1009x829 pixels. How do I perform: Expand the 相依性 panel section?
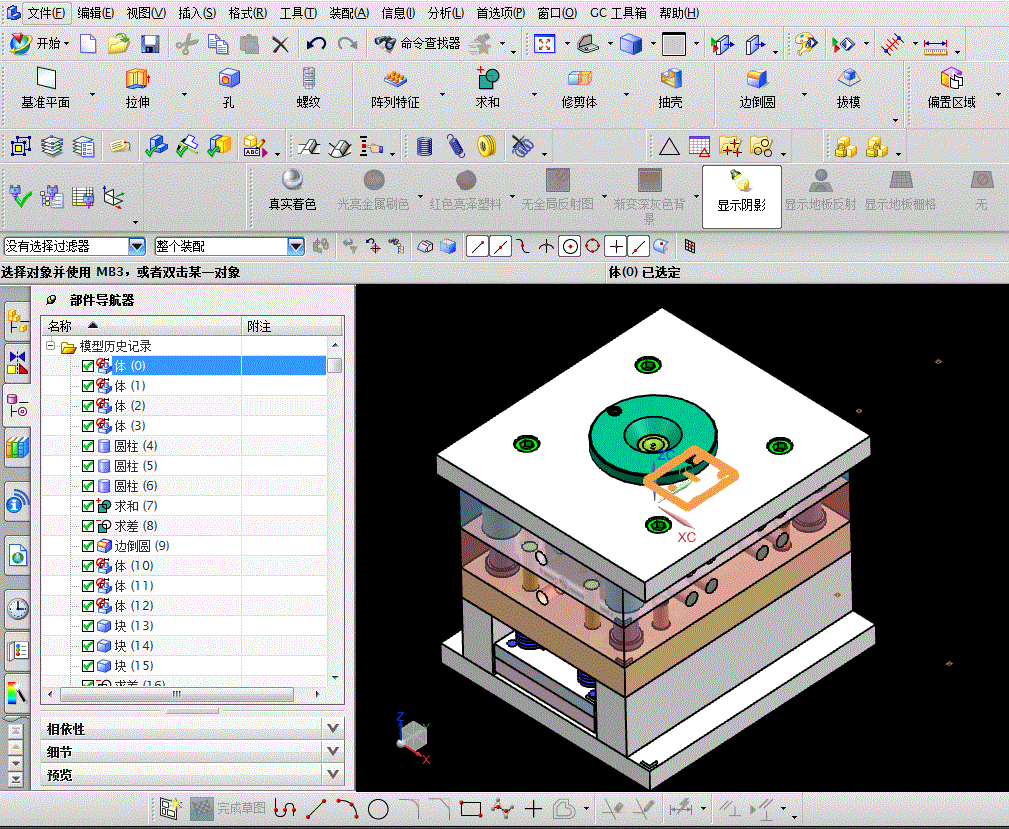[334, 729]
